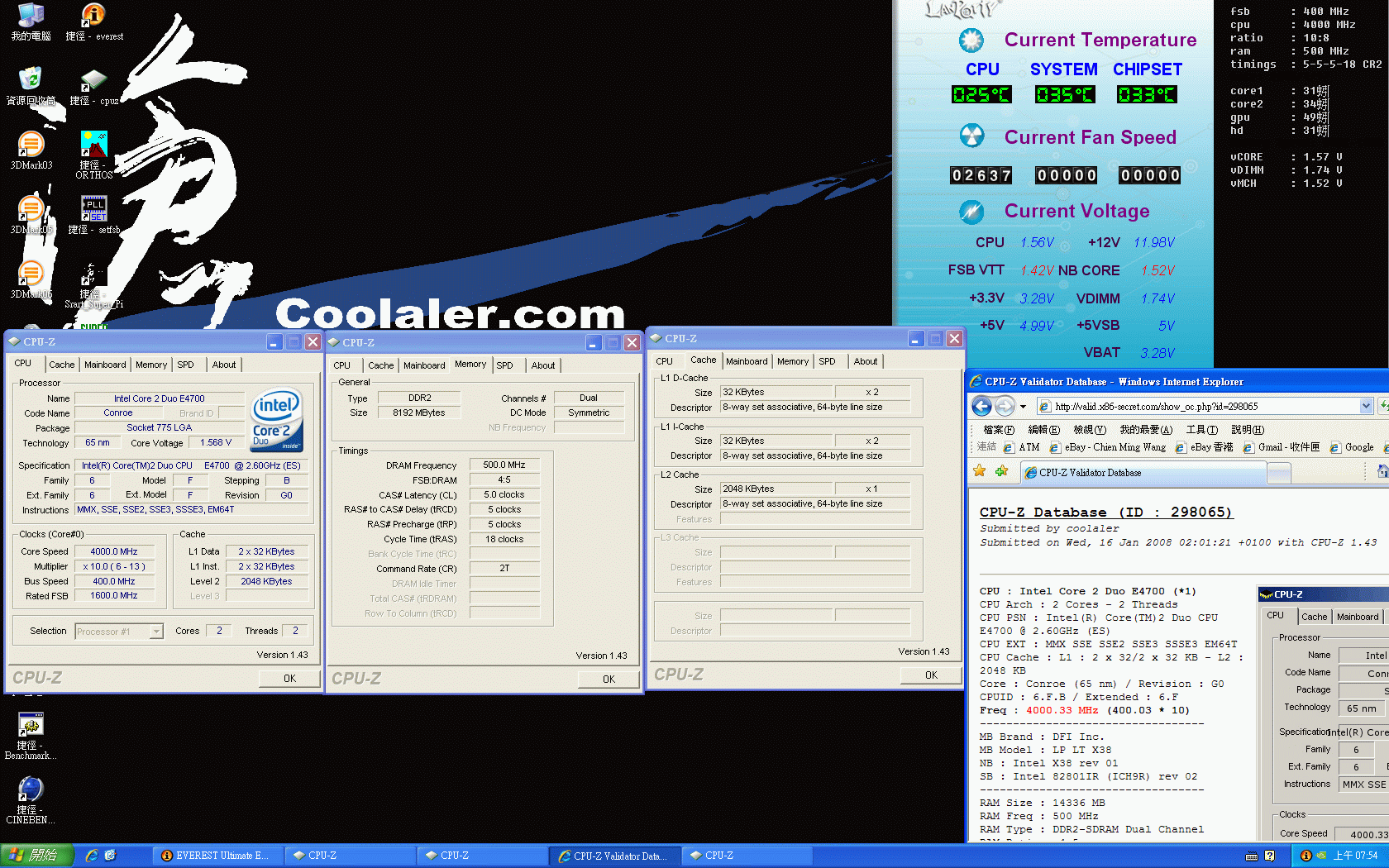Screen dimensions: 1389x868
Task: Switch to SPD tab in first CPU-Z window
Action: pyautogui.click(x=186, y=365)
